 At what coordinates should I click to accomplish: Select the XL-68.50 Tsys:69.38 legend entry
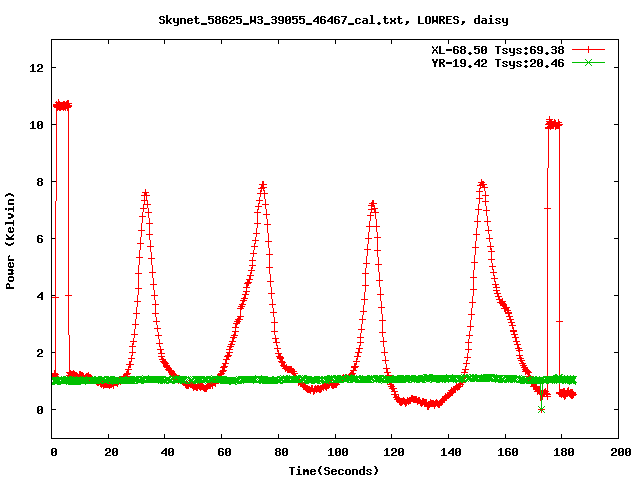[x=498, y=50]
